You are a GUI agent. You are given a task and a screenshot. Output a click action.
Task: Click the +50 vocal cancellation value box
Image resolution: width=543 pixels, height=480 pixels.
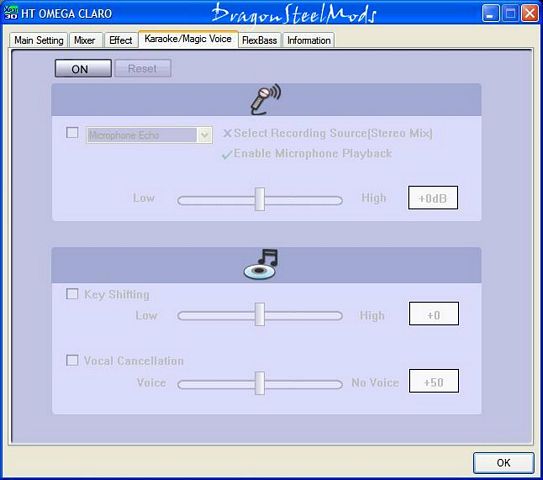point(434,381)
